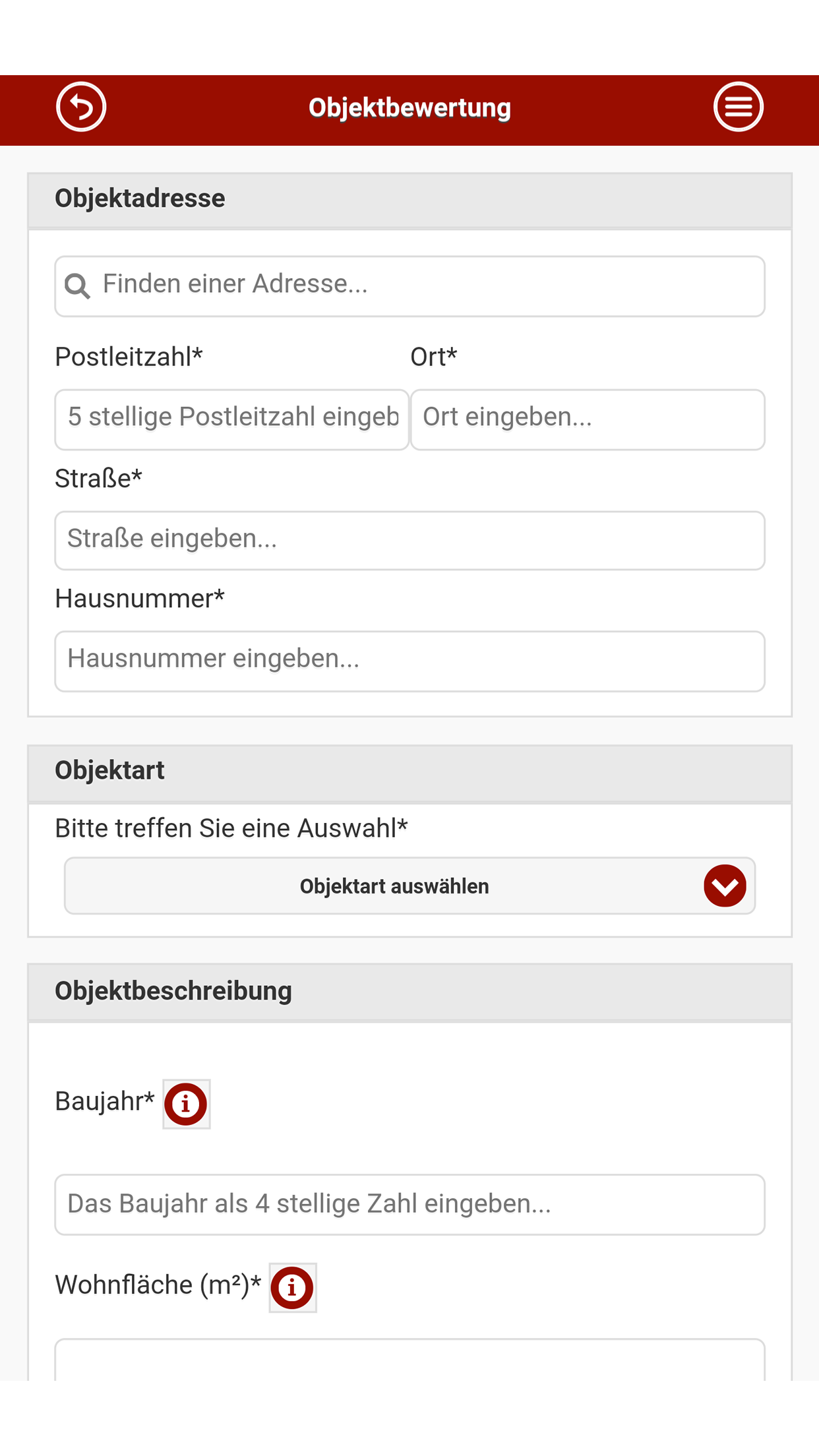Click the Postleitzahl input field
The image size is (819, 1456).
point(231,419)
